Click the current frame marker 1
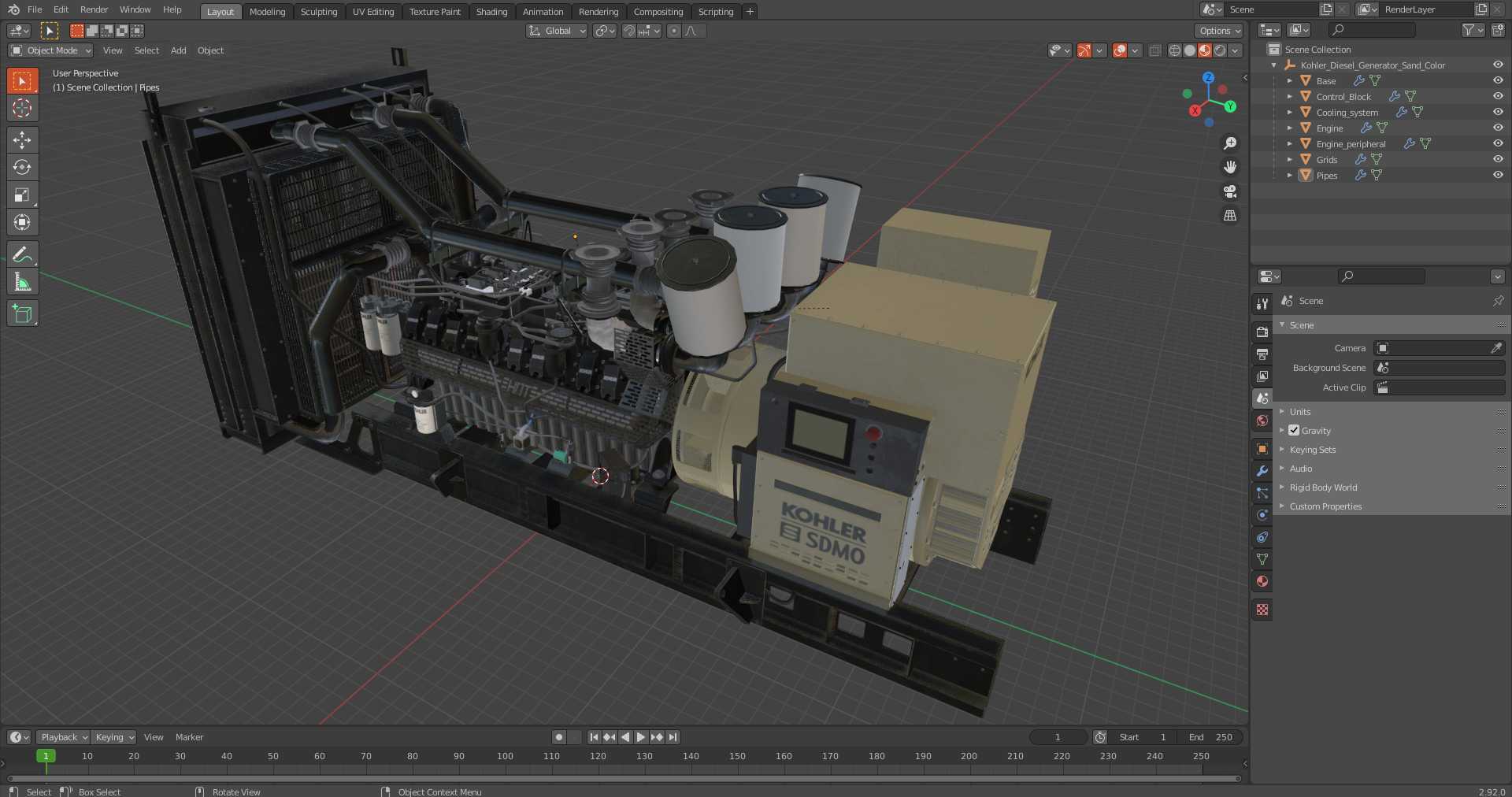 tap(46, 756)
